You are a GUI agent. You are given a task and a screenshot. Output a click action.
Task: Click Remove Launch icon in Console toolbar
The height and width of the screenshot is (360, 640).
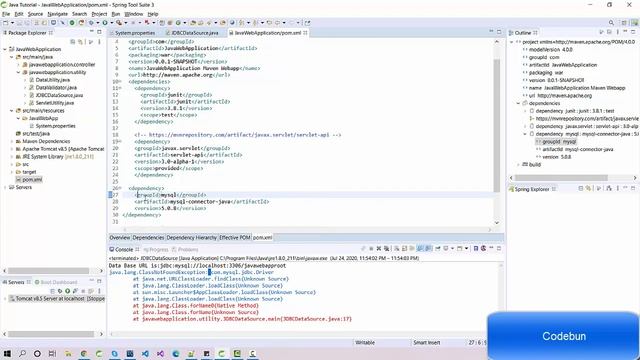coord(379,248)
